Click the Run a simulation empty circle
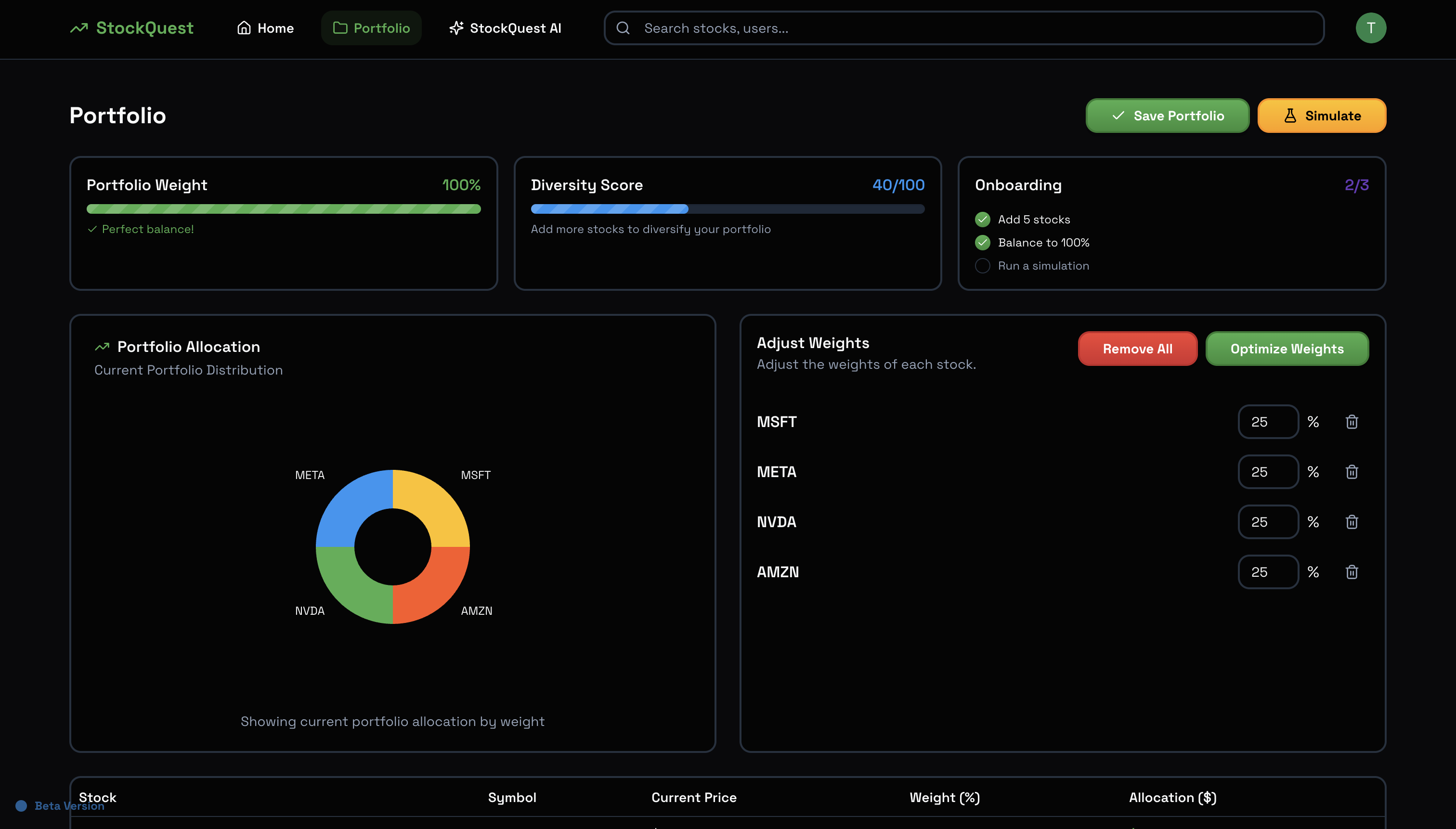This screenshot has width=1456, height=829. pos(982,266)
